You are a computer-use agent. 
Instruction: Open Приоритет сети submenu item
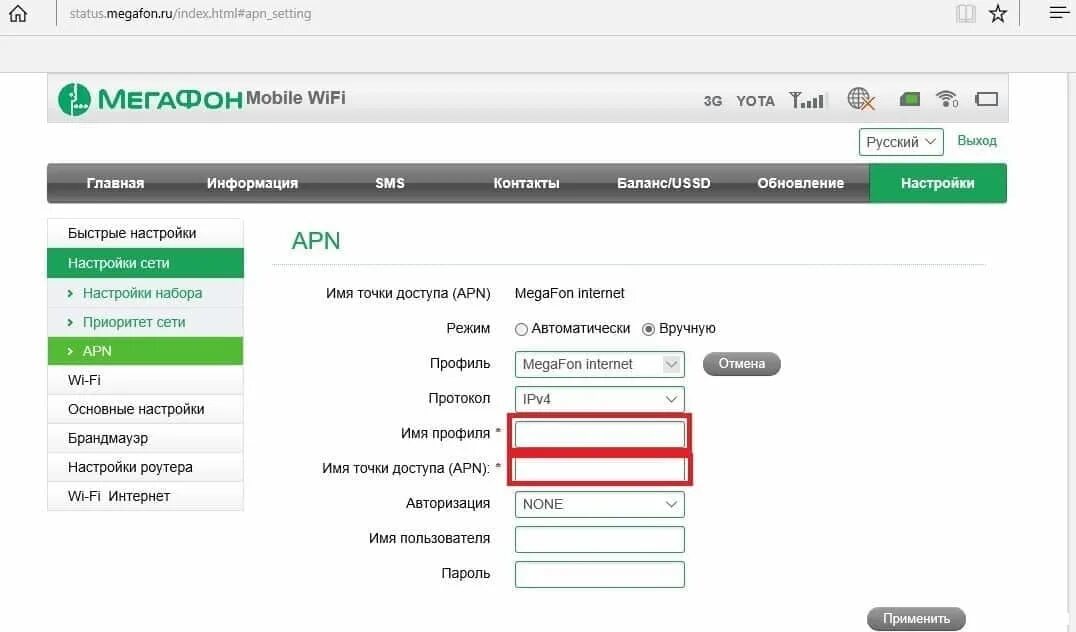click(145, 322)
